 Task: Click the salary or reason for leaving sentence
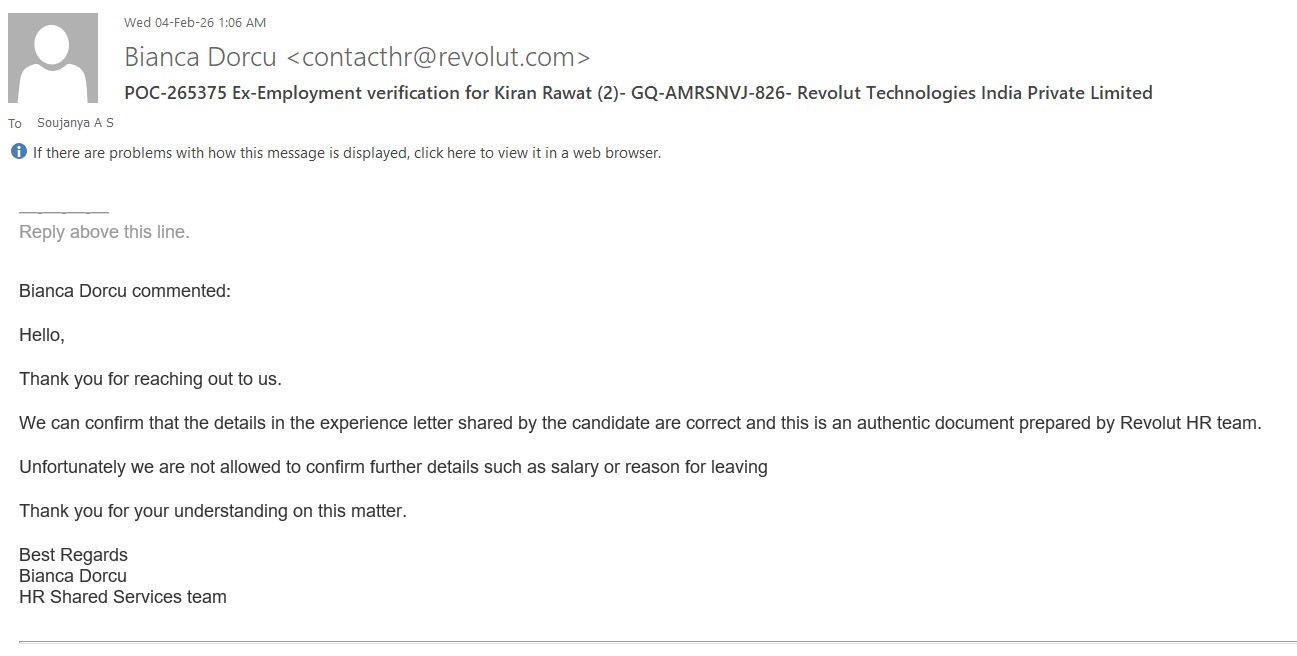point(393,467)
